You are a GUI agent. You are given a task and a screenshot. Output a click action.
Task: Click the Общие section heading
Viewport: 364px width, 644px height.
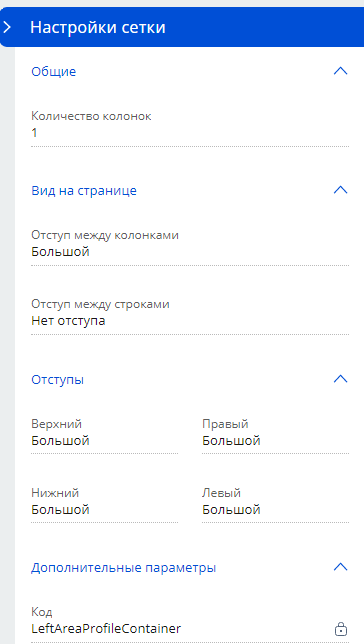coord(54,71)
